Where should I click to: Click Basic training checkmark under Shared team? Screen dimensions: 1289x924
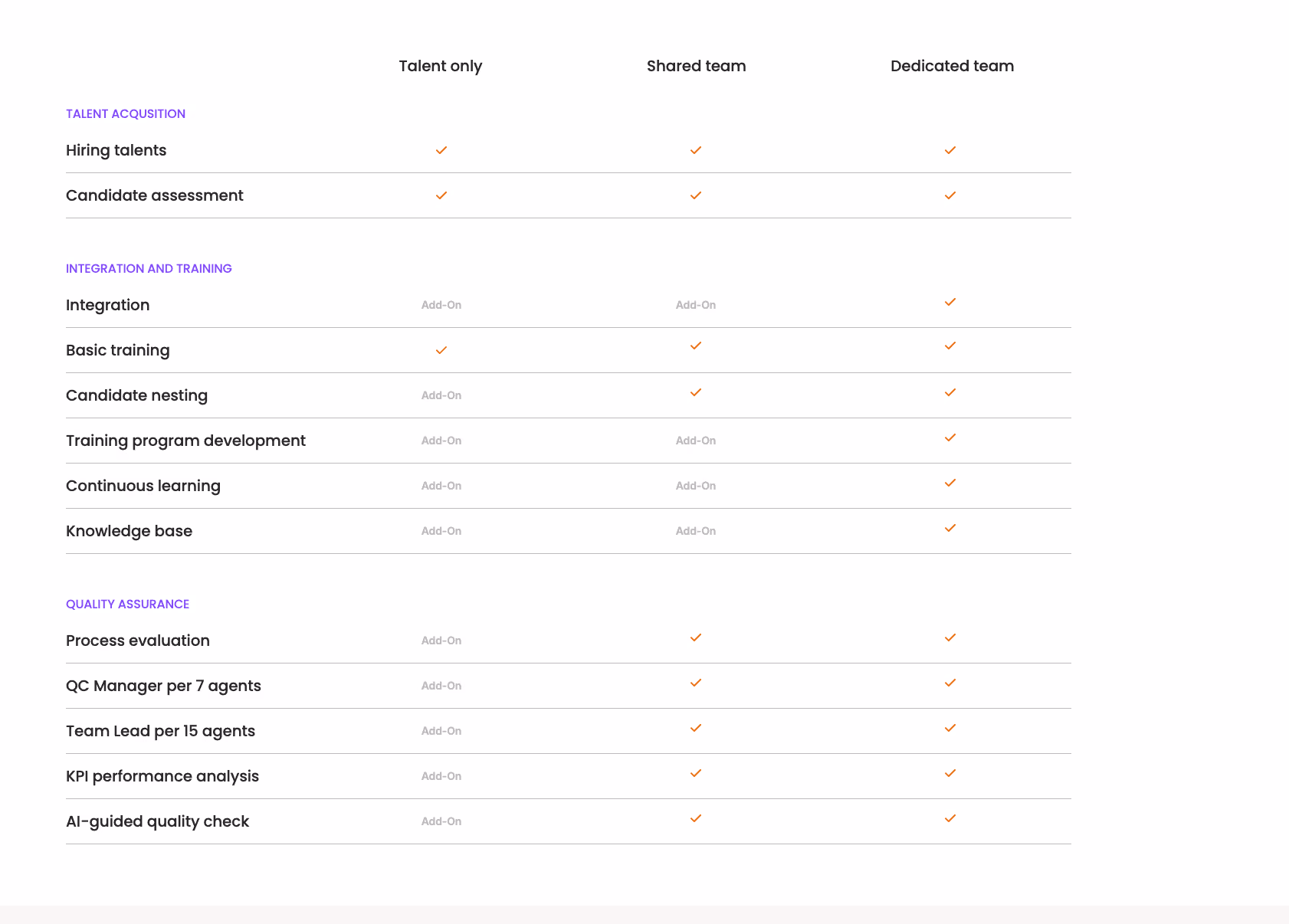[696, 346]
